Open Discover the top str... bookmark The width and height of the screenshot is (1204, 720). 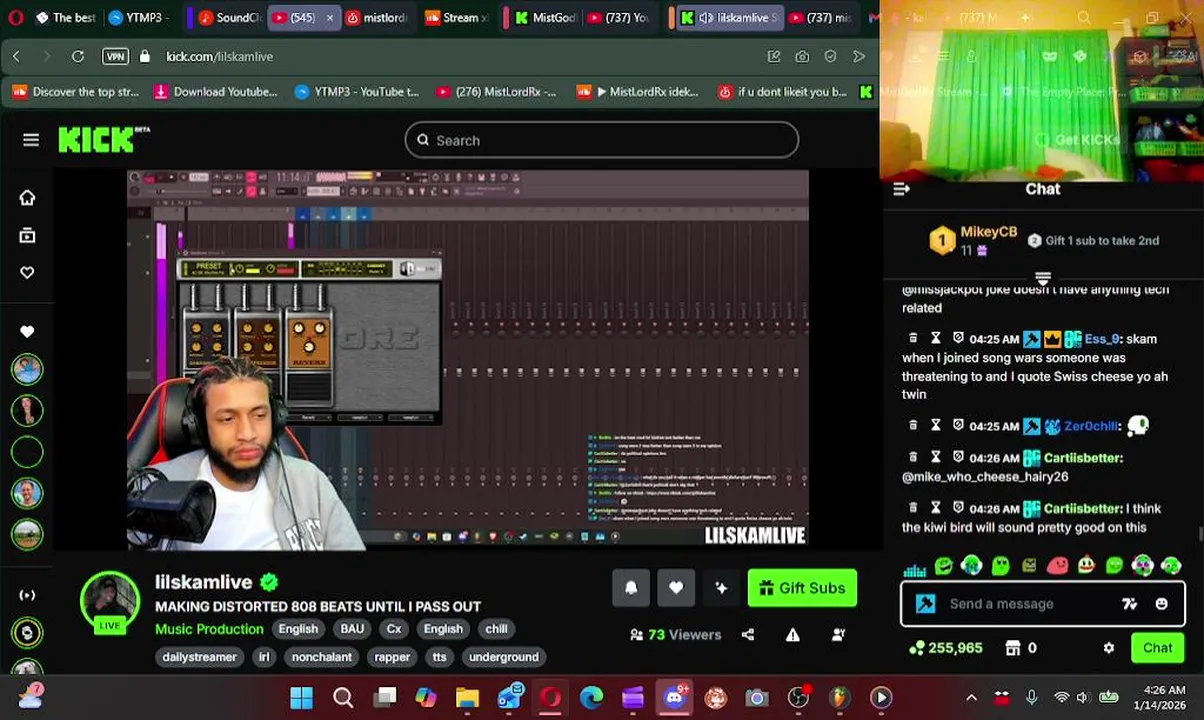75,92
